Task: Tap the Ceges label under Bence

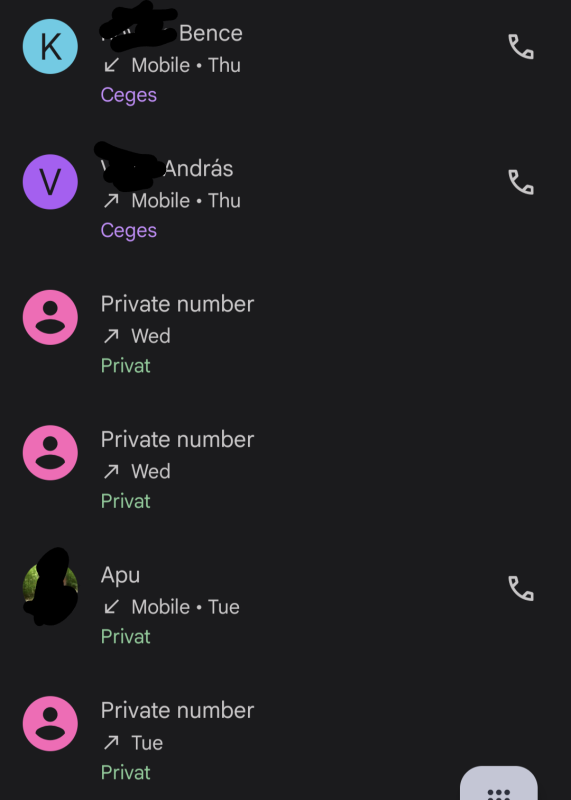Action: click(x=129, y=95)
